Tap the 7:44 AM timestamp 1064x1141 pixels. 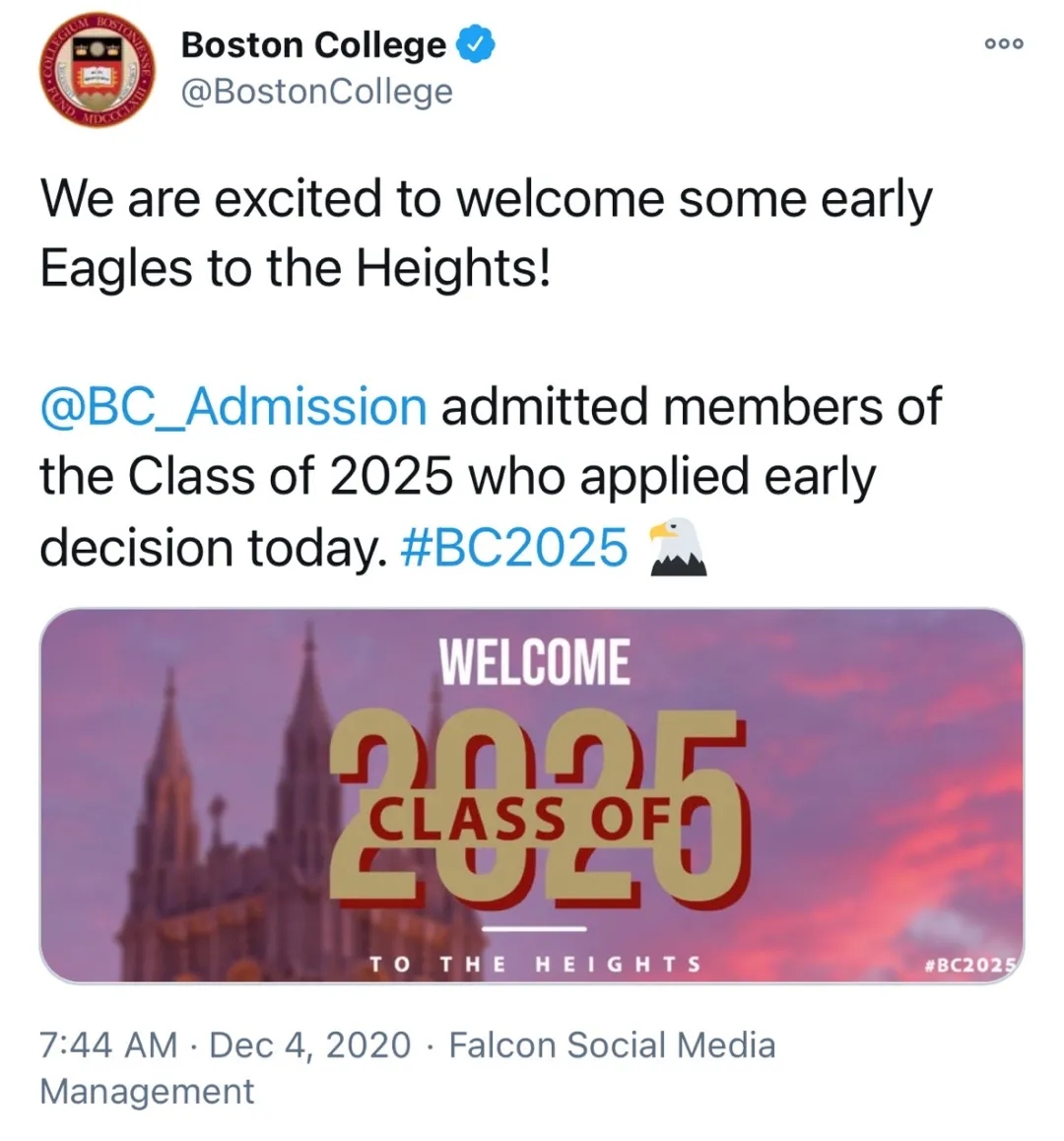pyautogui.click(x=108, y=1044)
